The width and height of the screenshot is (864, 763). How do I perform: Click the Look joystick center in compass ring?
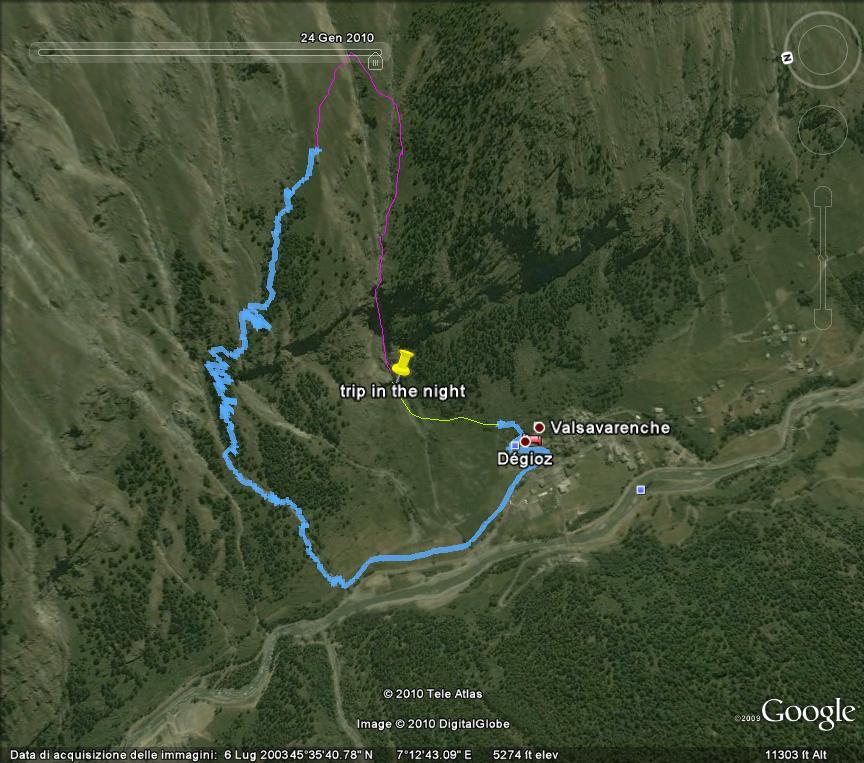tap(822, 50)
